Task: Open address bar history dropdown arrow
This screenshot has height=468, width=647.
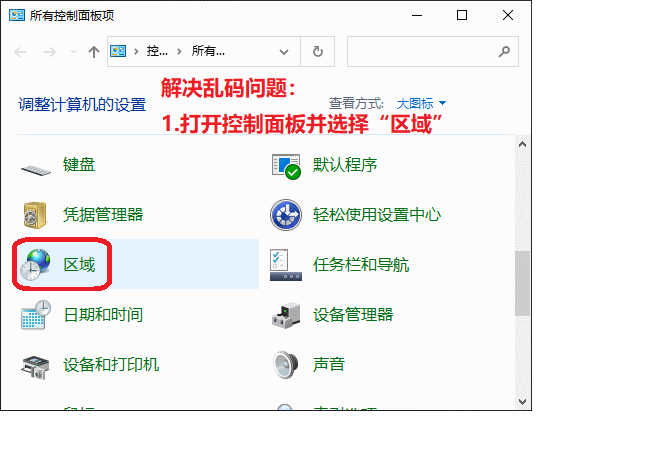Action: pos(288,52)
